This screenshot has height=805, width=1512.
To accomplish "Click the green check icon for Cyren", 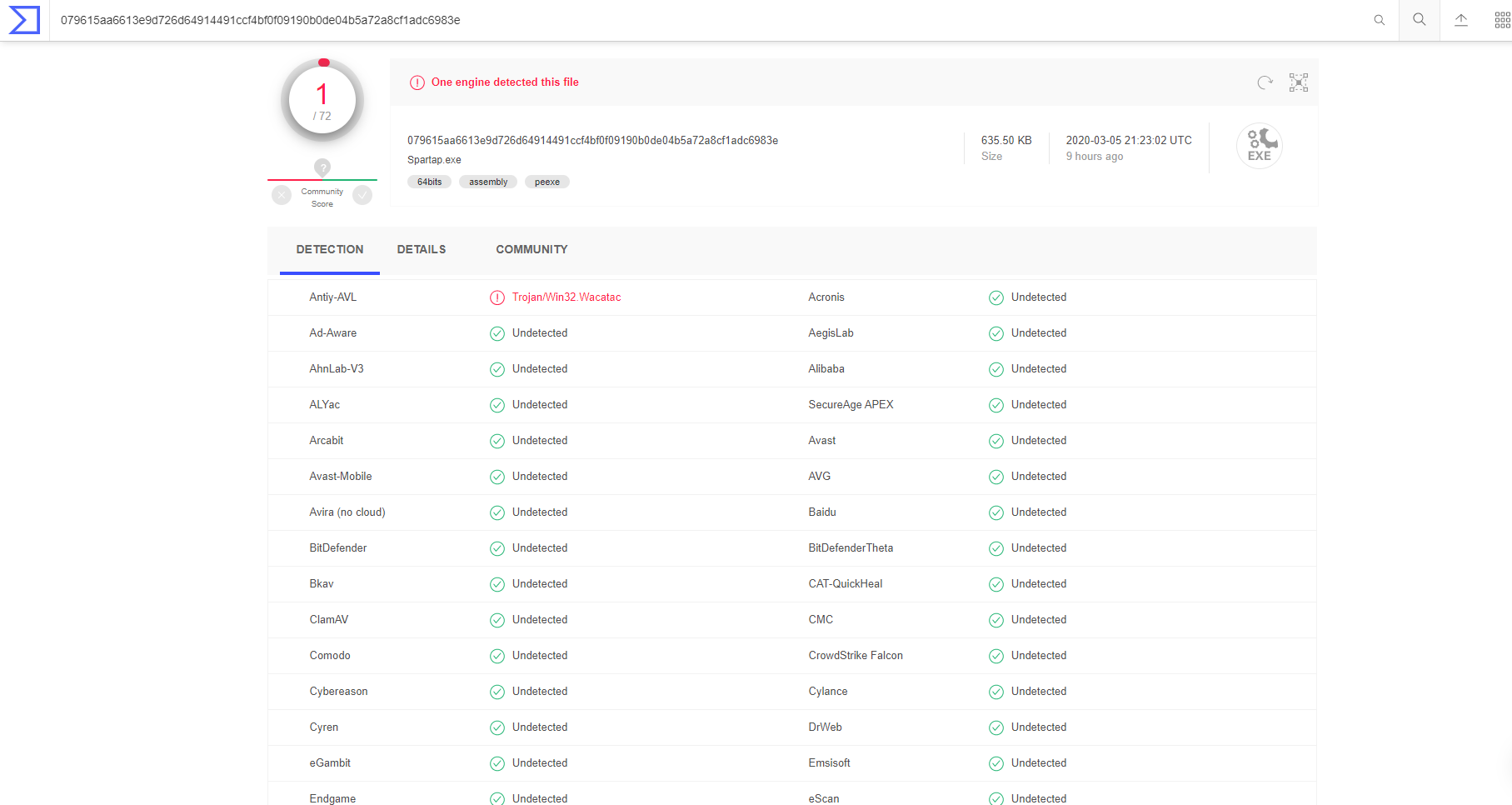I will (x=497, y=727).
